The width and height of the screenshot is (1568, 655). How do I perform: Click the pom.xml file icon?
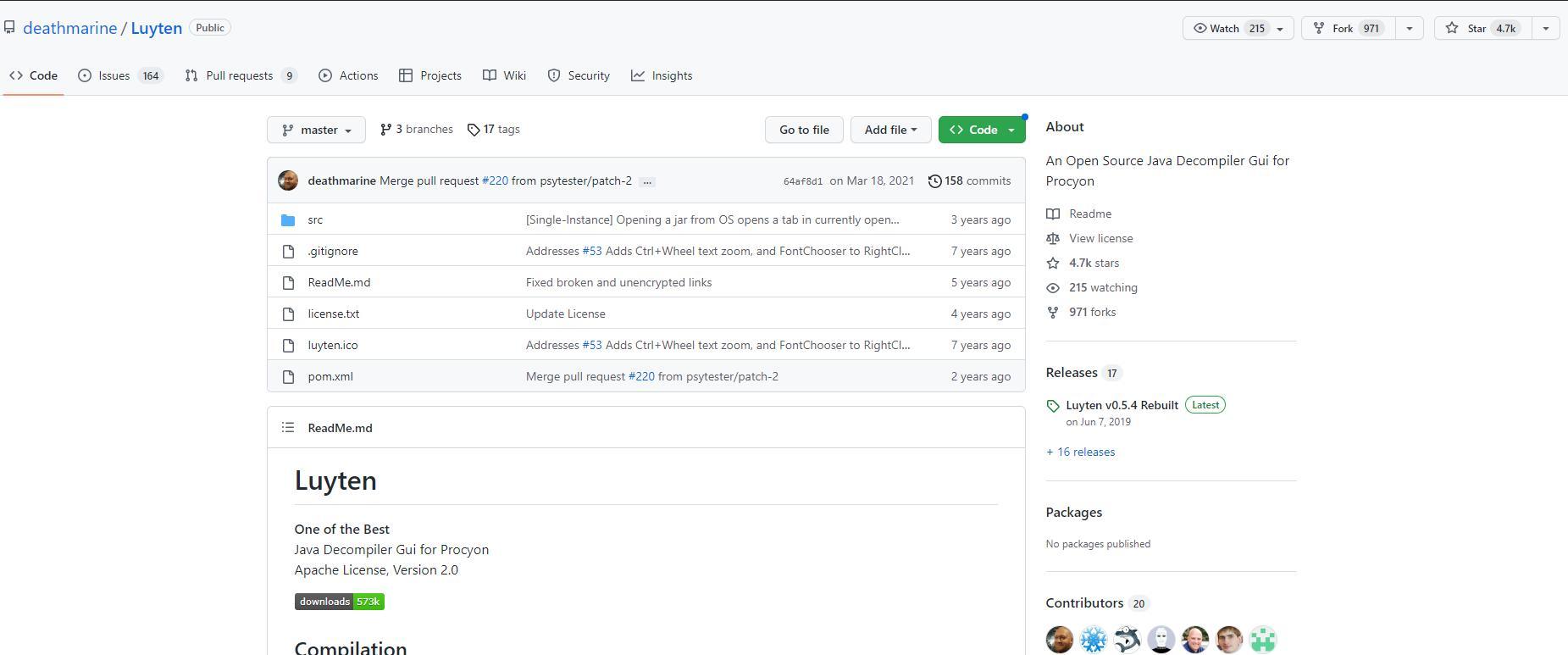tap(288, 376)
